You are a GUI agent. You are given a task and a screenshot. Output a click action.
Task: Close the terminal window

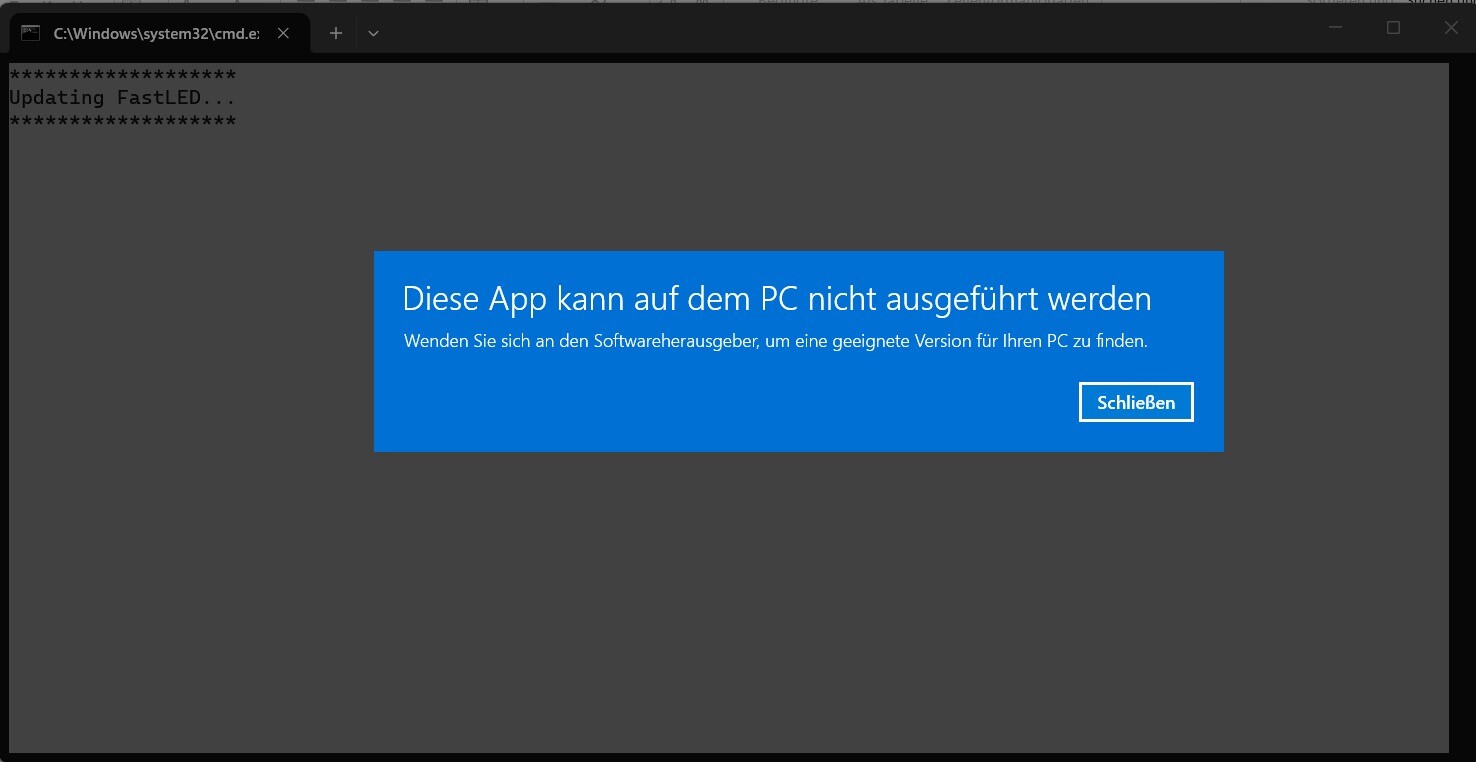click(x=1451, y=28)
